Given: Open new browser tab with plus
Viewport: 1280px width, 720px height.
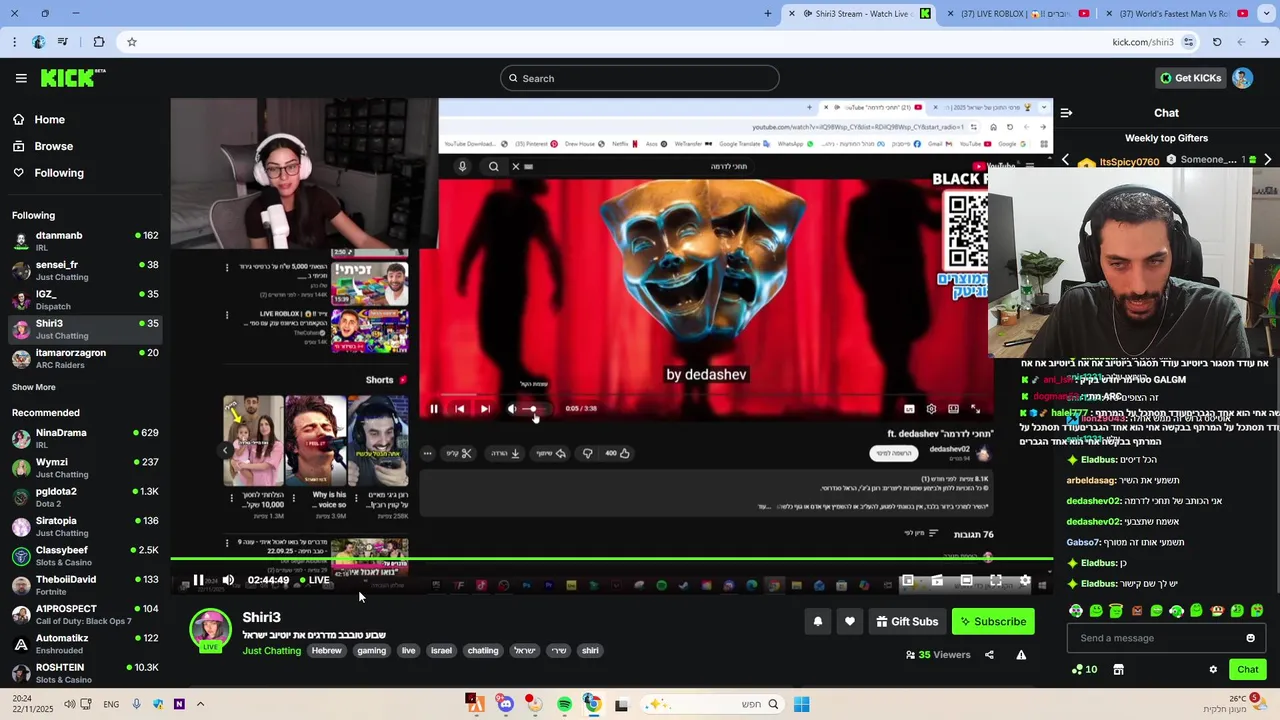Looking at the screenshot, I should tap(768, 13).
